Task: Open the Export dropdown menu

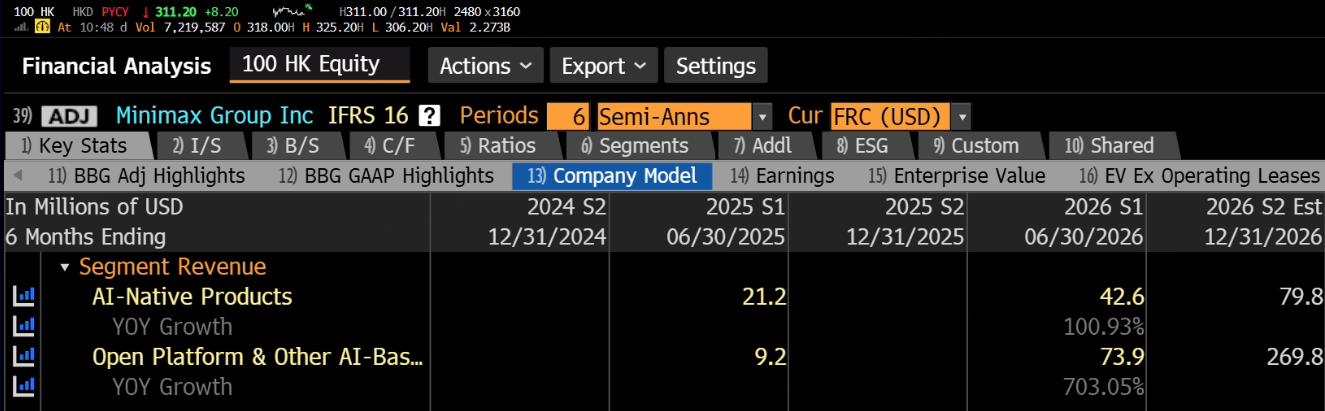Action: click(x=604, y=66)
